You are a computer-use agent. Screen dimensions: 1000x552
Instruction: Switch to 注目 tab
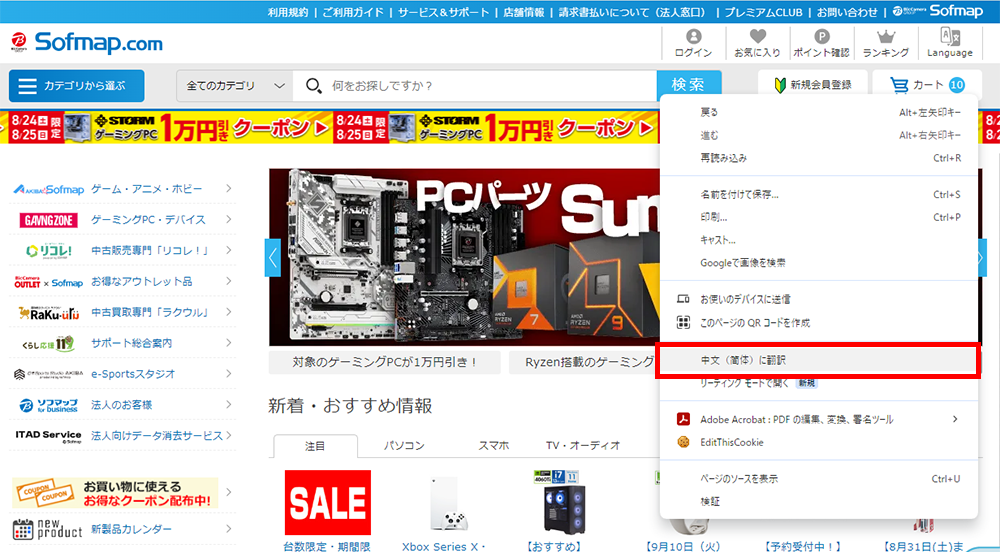coord(315,446)
